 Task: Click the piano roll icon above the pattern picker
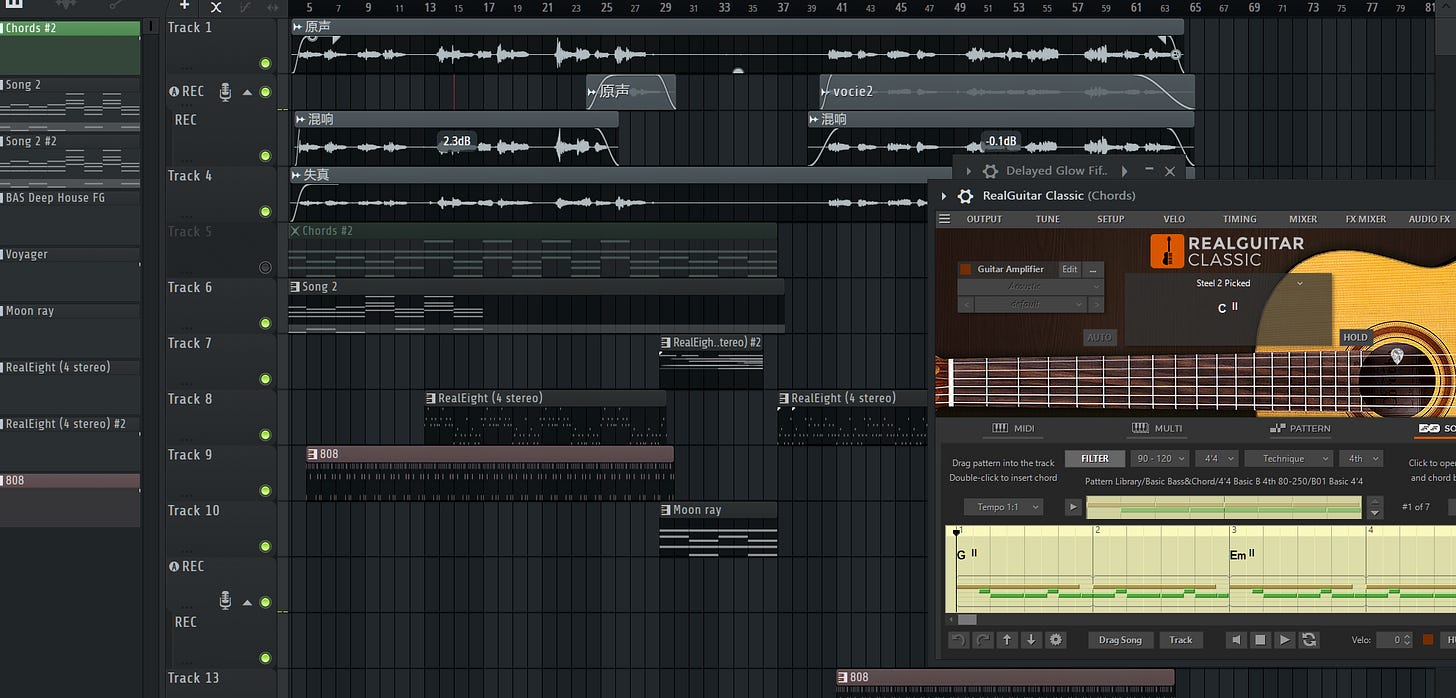(14, 5)
